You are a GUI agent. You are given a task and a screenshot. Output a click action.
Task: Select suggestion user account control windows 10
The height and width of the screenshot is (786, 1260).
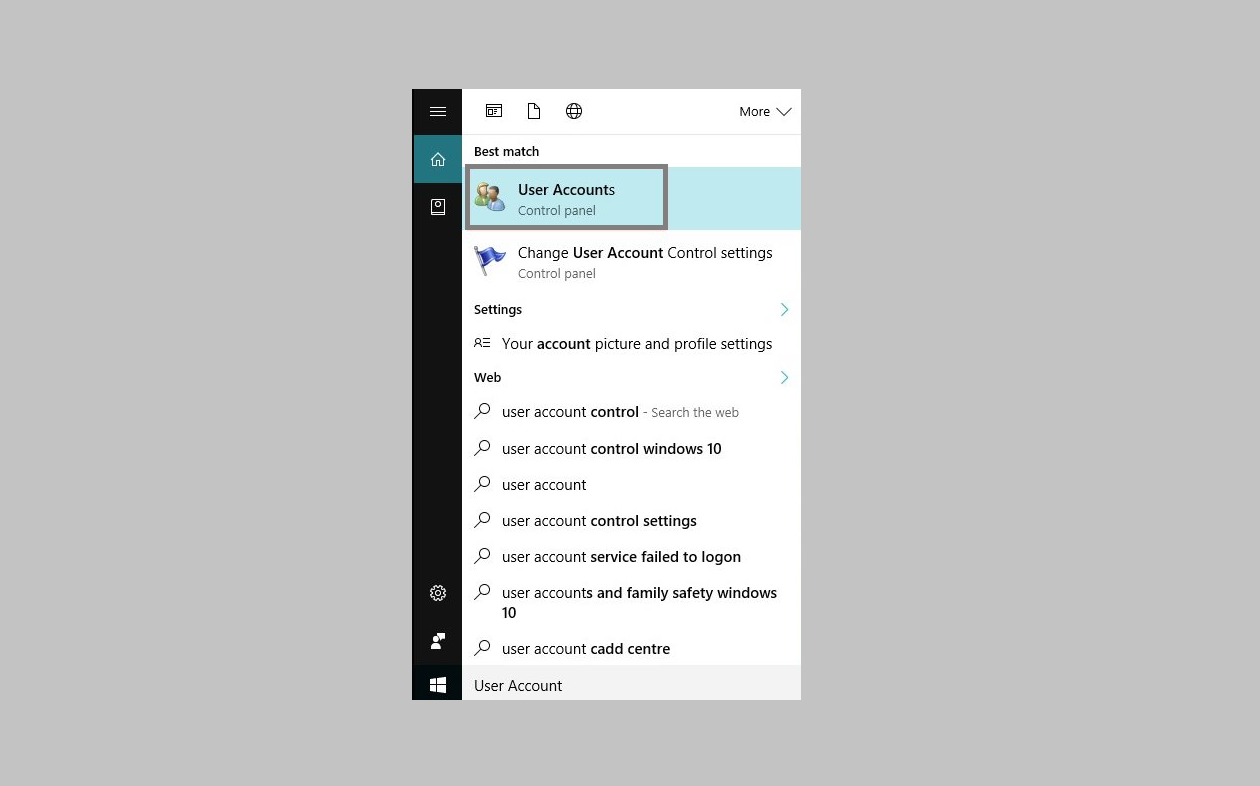631,448
